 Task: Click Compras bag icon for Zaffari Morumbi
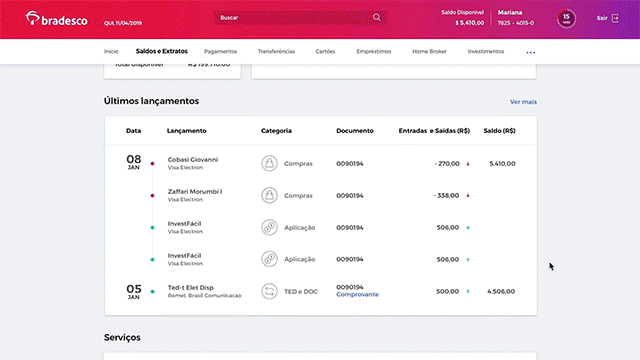pos(269,195)
